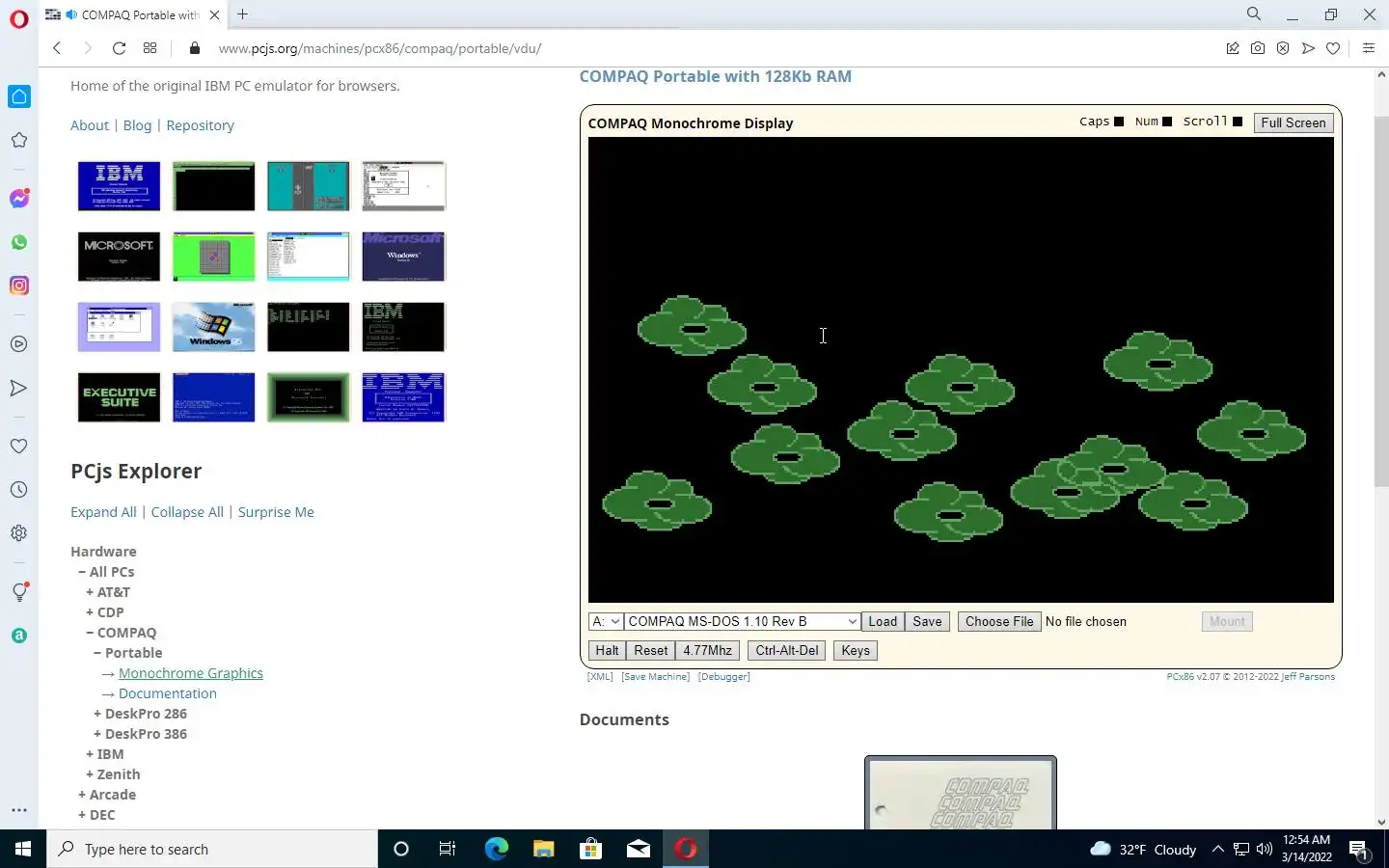Open speed dial grid icon
1389x868 pixels.
click(x=150, y=48)
